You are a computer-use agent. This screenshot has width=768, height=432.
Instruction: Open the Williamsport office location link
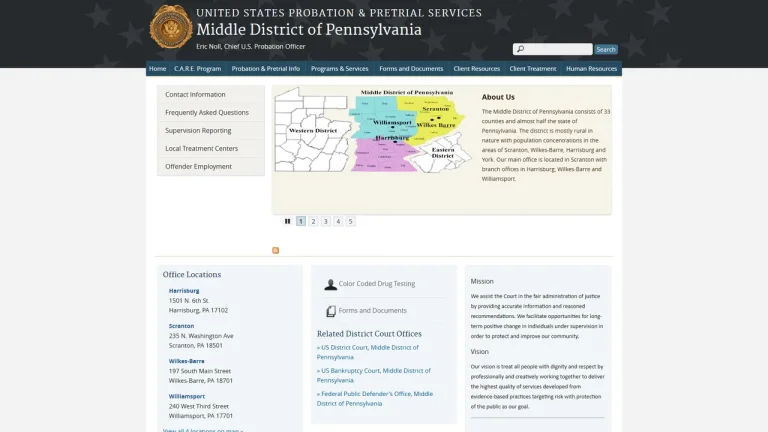(x=187, y=397)
